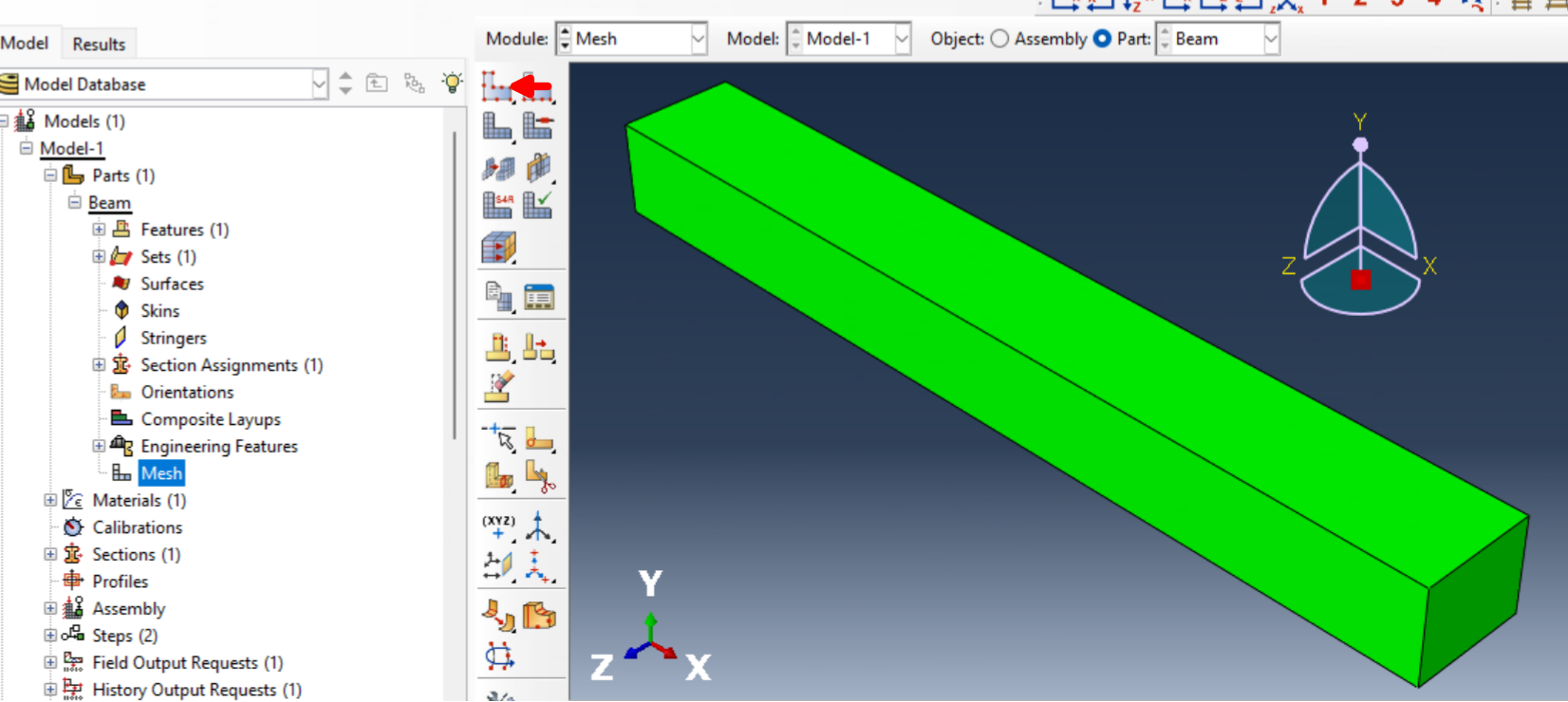Screen dimensions: 1568x702
Task: Expand the Materials (1) tree node
Action: coord(50,500)
